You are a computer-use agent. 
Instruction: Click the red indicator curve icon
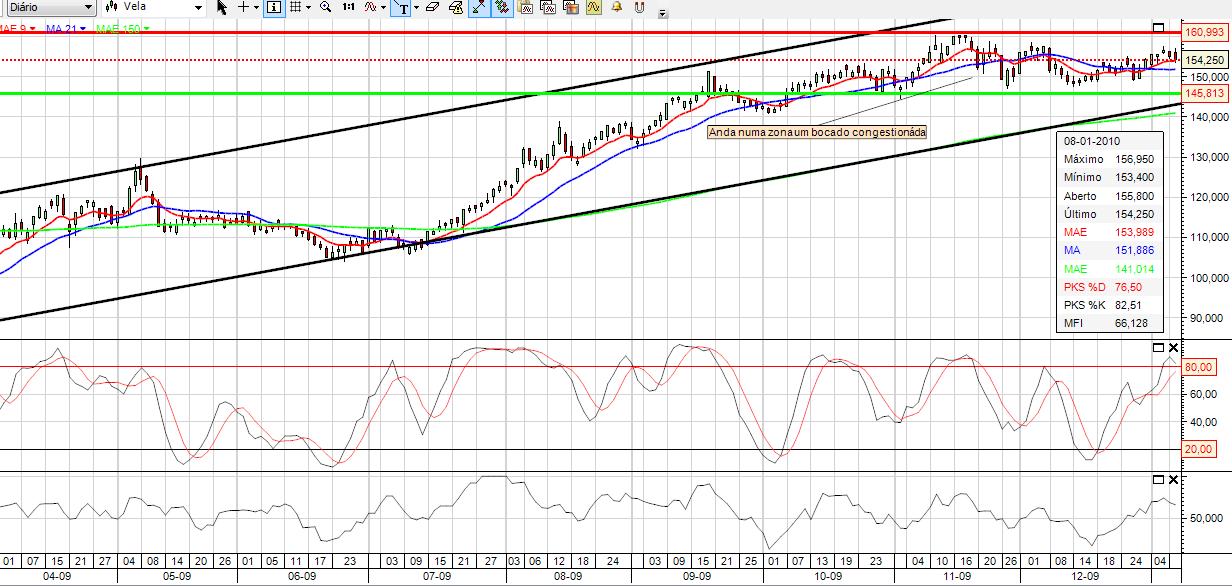pos(370,7)
